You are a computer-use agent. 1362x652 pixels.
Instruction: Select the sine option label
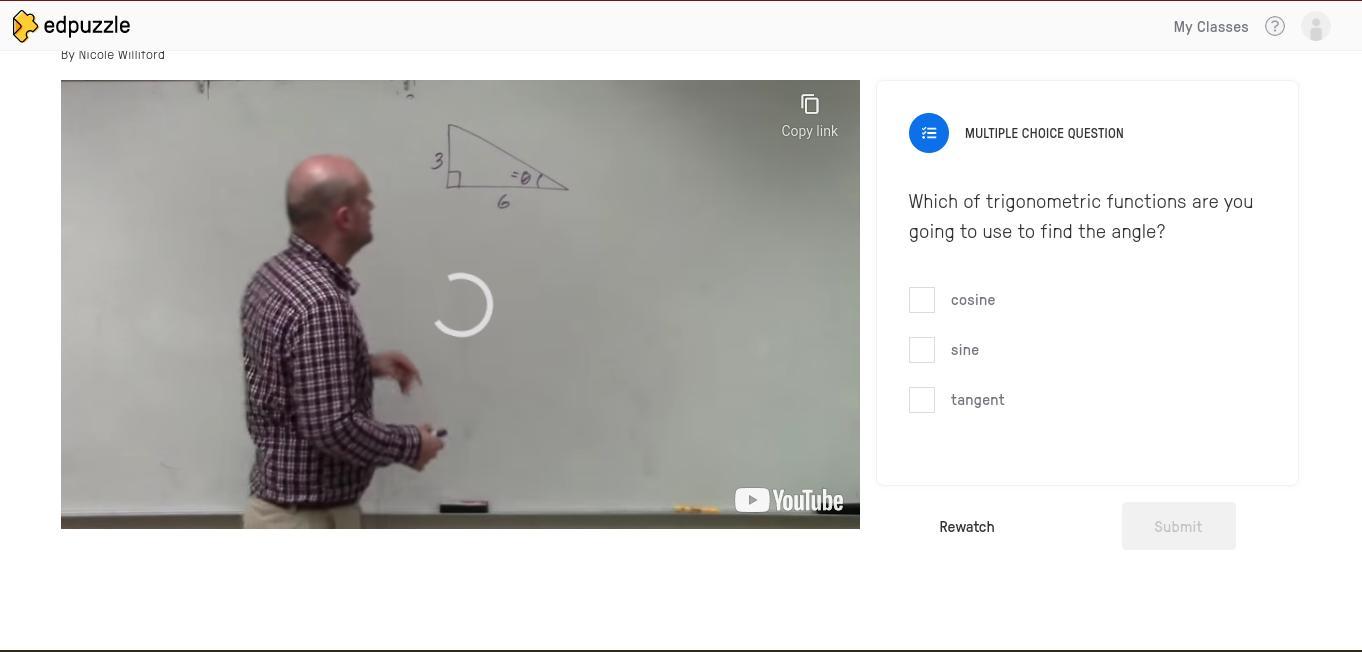pos(965,350)
